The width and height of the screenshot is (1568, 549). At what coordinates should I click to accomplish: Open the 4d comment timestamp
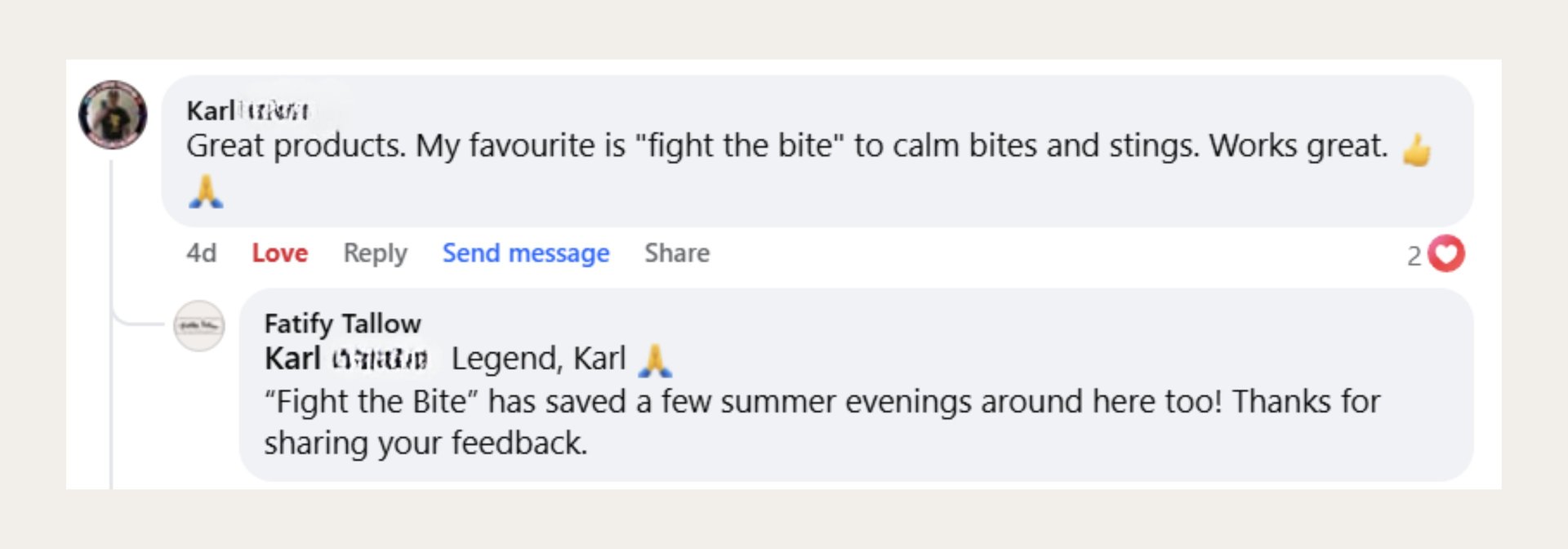(x=201, y=253)
